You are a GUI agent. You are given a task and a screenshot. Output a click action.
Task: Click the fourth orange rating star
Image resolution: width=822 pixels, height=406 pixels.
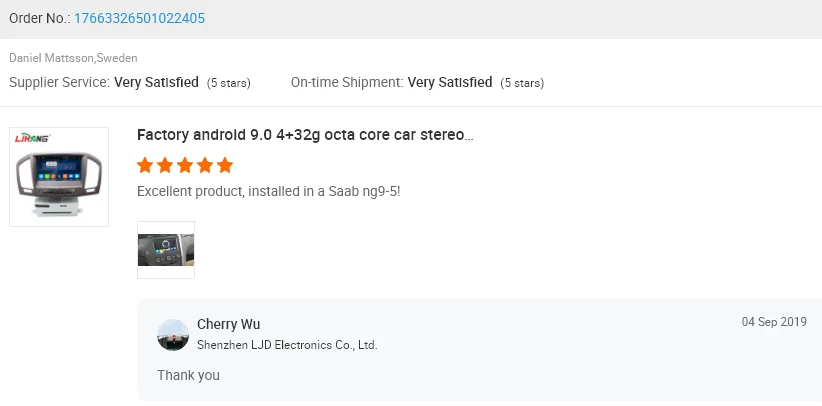tap(205, 165)
